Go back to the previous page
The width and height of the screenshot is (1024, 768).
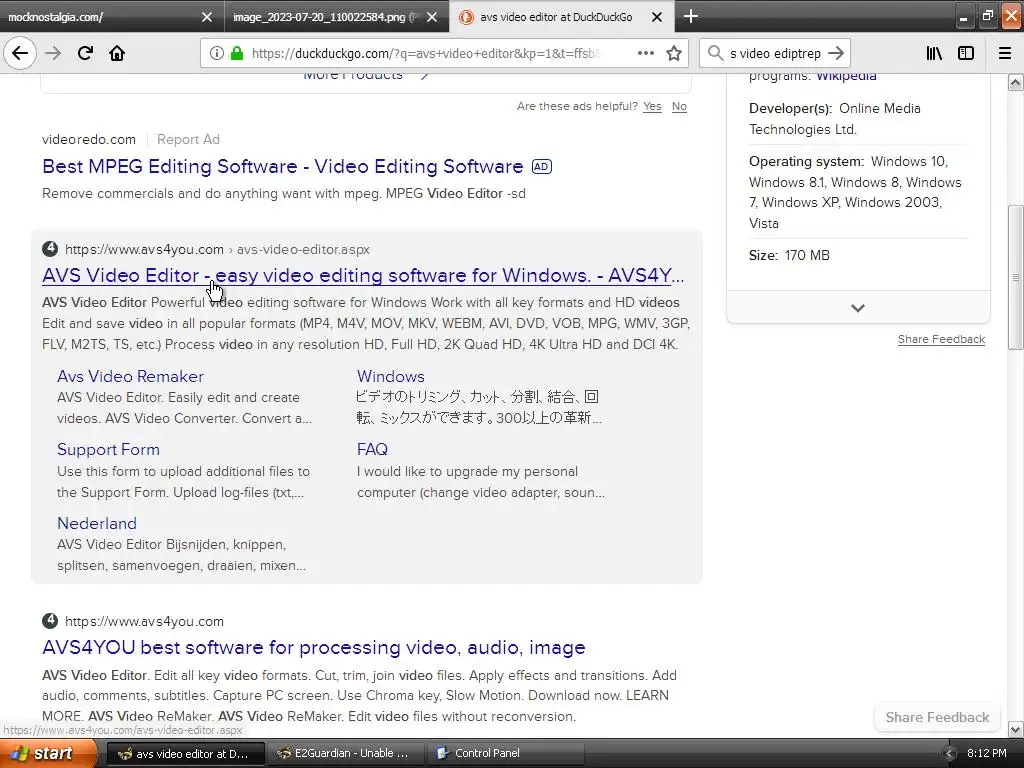[x=20, y=53]
